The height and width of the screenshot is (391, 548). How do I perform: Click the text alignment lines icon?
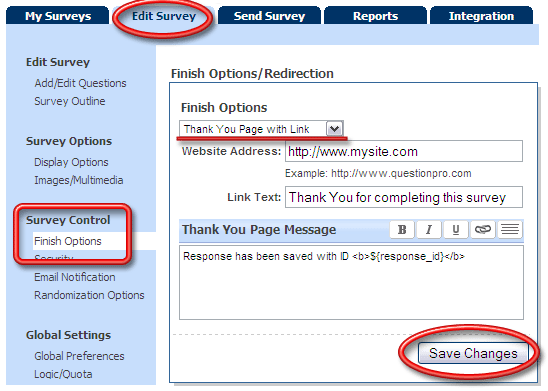[x=510, y=230]
